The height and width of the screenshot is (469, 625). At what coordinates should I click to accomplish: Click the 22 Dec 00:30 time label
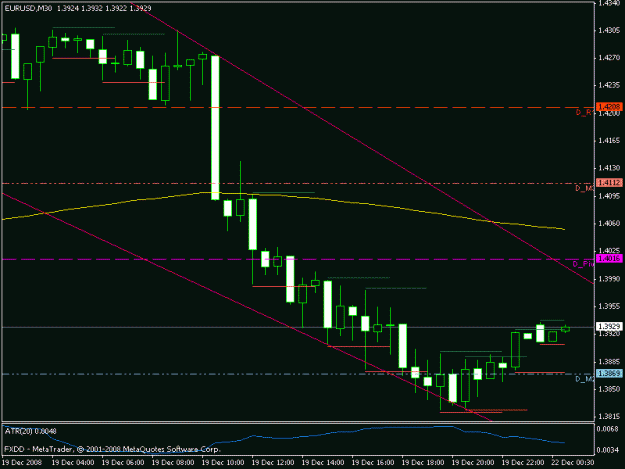[573, 463]
